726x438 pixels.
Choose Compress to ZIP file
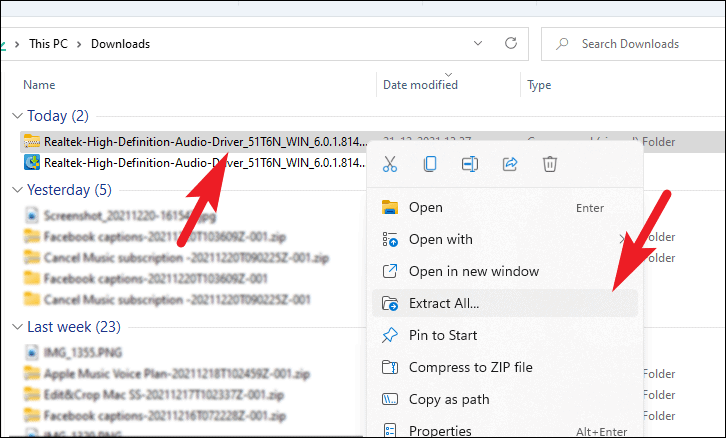coord(505,367)
